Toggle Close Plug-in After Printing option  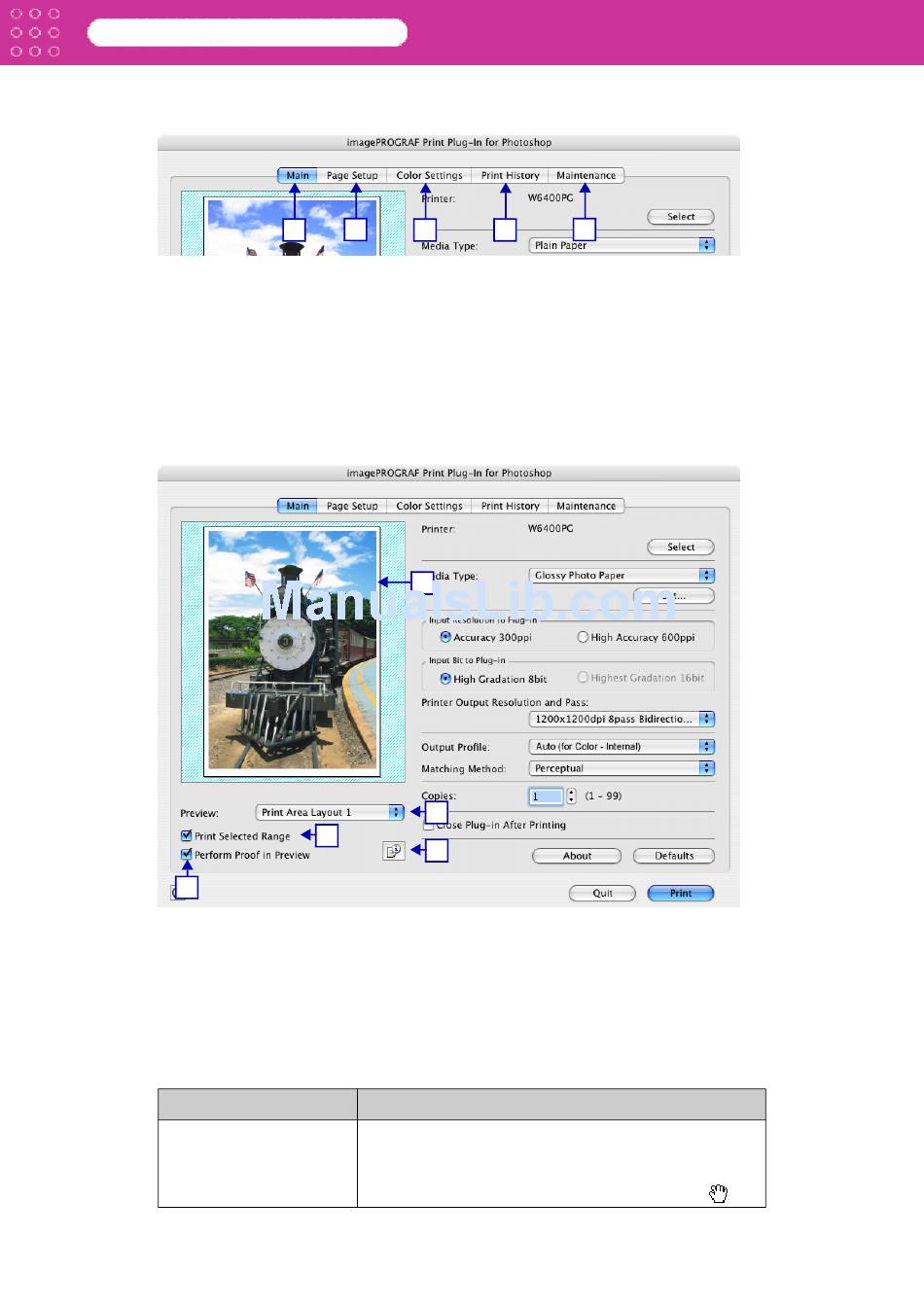pyautogui.click(x=428, y=826)
